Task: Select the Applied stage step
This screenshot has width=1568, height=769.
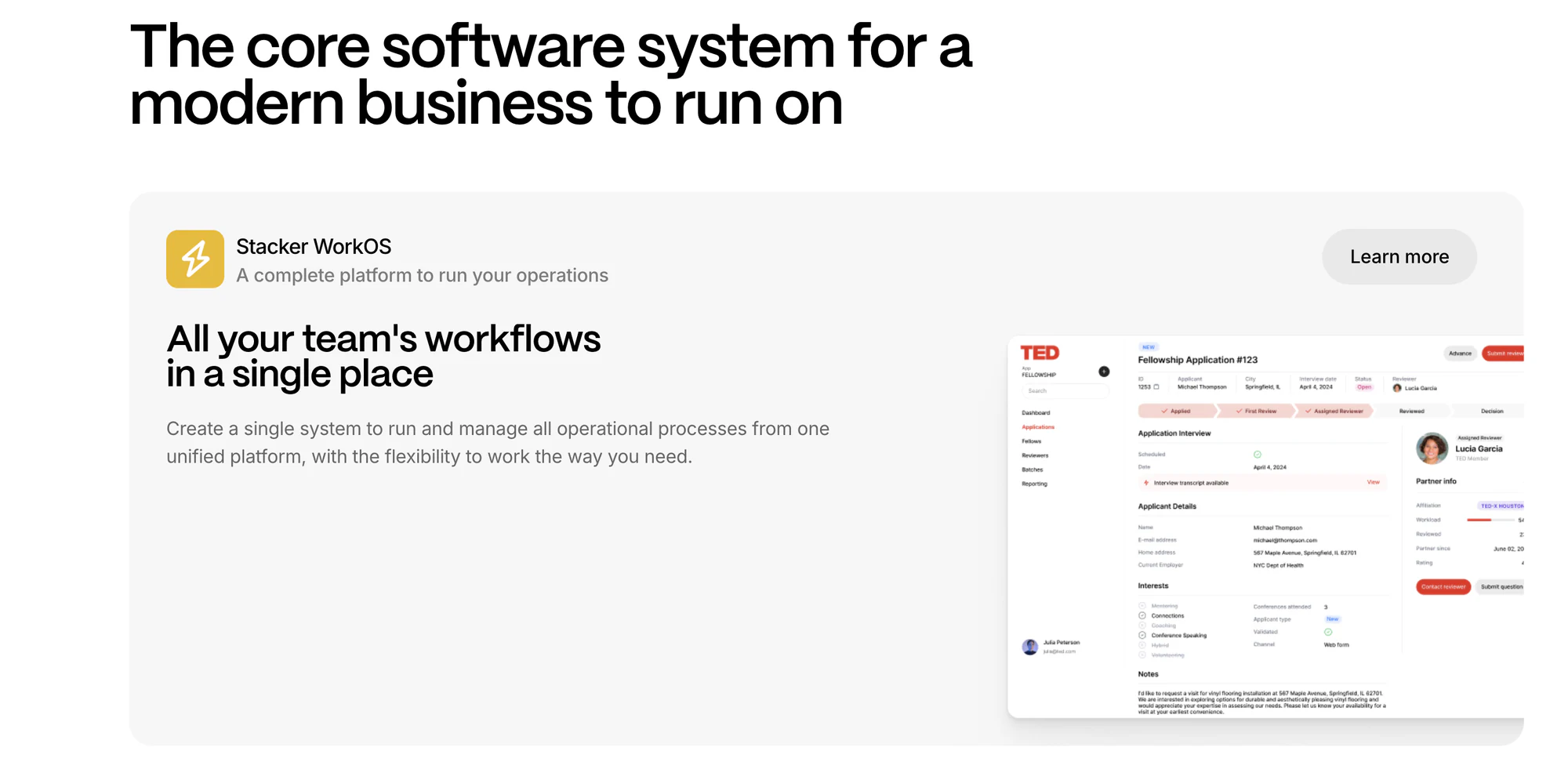Action: click(1176, 411)
